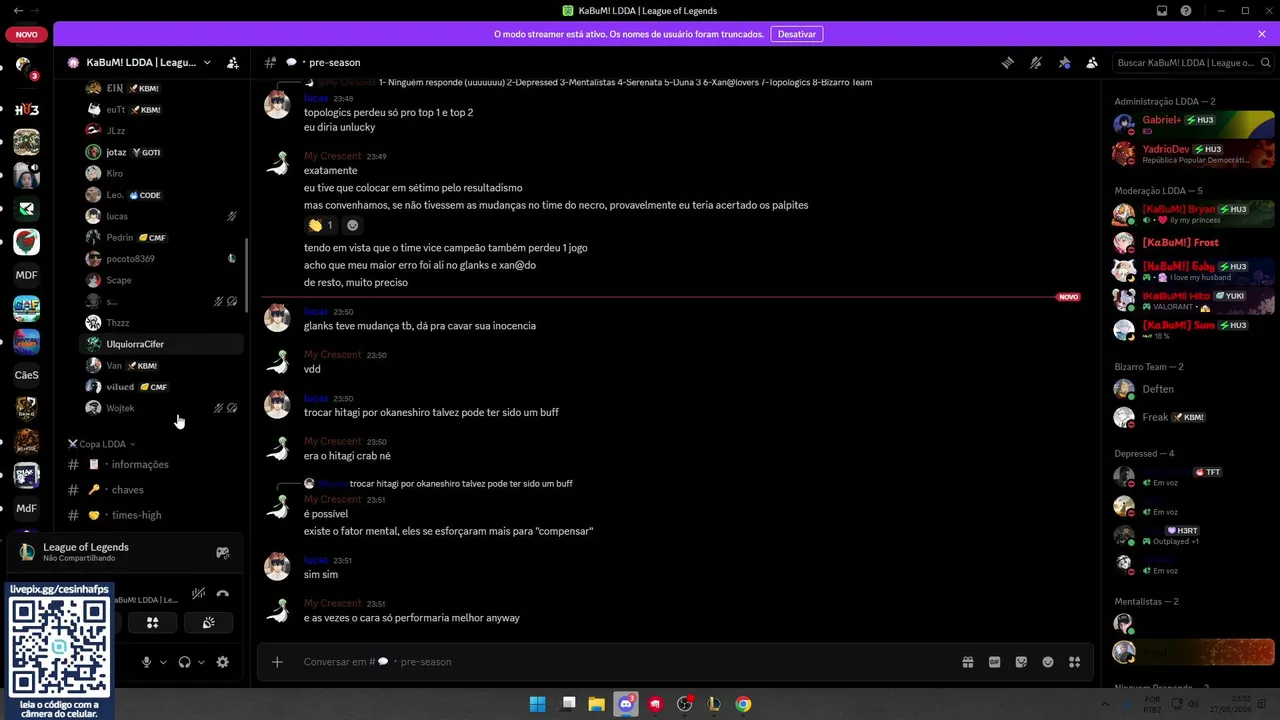
Task: Open the sticker picker
Action: click(1021, 662)
